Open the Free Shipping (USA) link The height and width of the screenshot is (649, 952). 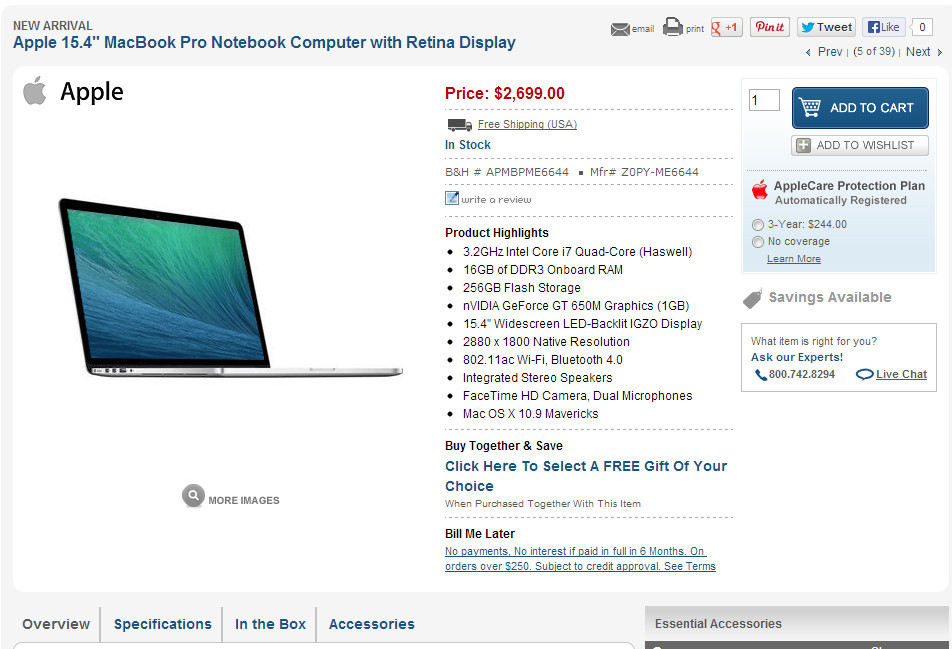pyautogui.click(x=527, y=124)
